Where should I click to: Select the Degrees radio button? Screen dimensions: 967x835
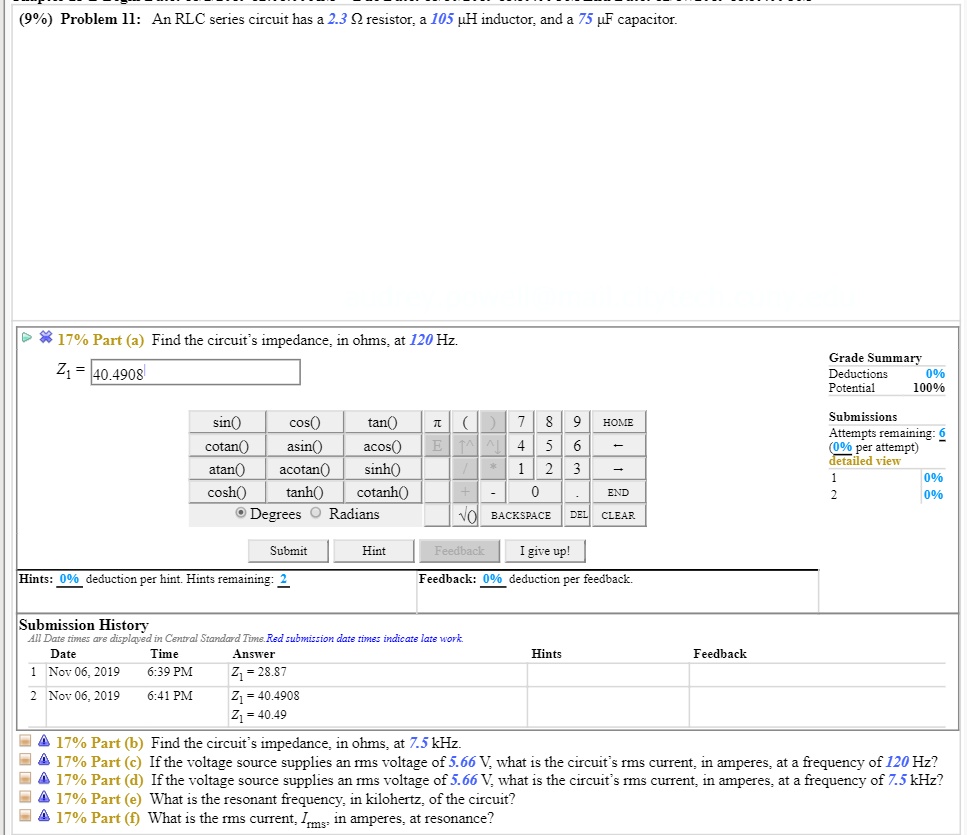tap(241, 514)
